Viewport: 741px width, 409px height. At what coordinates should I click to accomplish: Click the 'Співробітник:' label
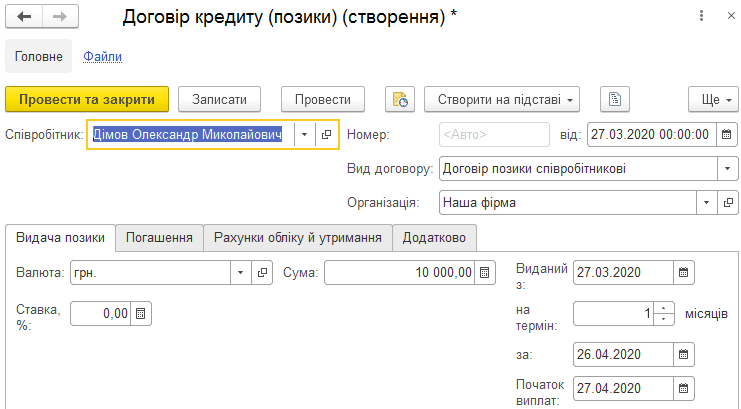coord(44,135)
